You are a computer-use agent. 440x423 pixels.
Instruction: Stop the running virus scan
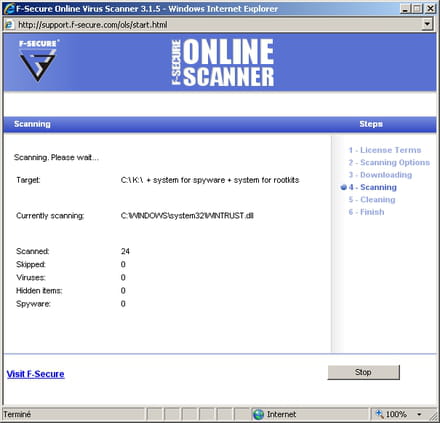363,372
